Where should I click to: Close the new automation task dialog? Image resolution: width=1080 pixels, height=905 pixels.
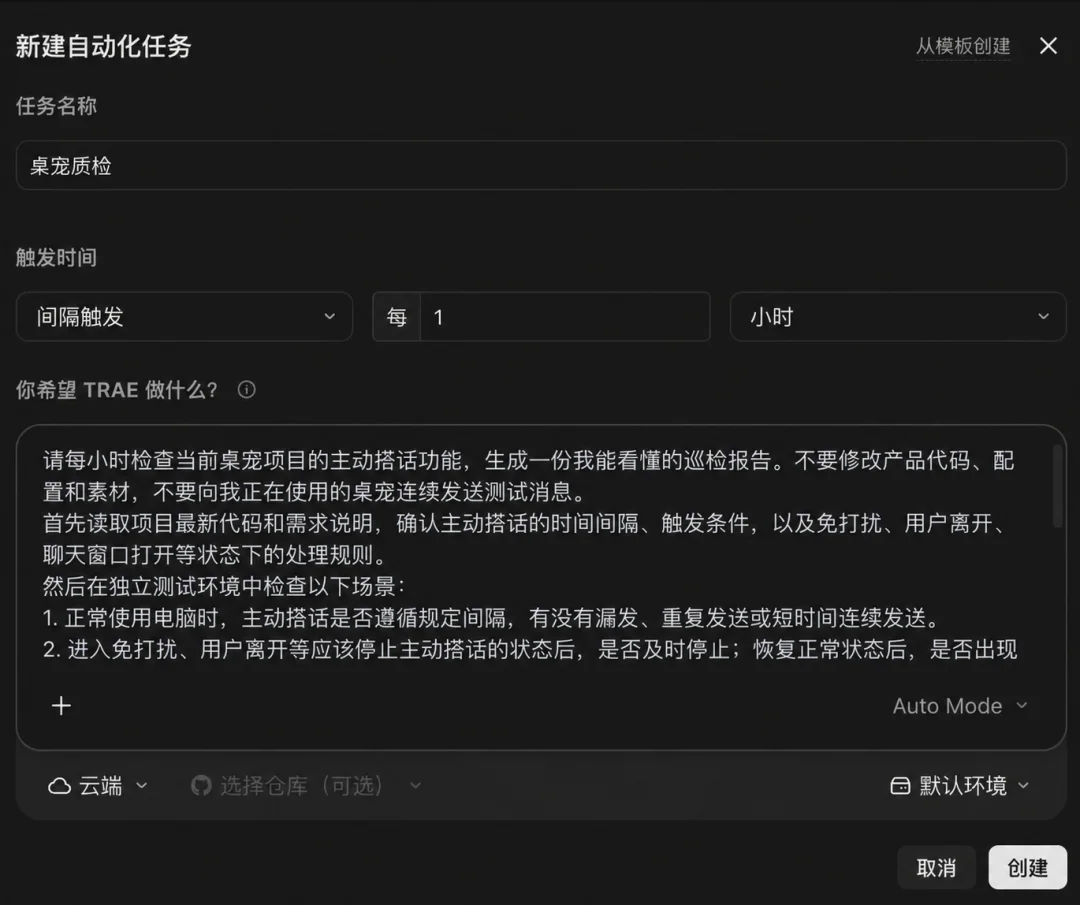pyautogui.click(x=1048, y=46)
